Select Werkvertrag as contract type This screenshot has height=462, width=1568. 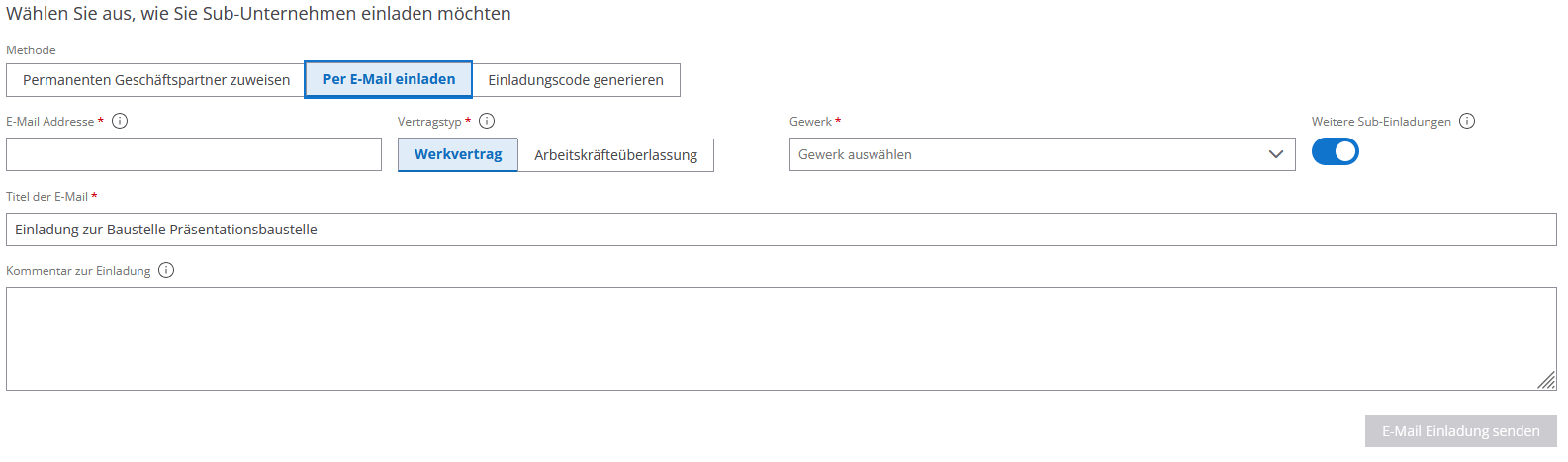tap(458, 154)
